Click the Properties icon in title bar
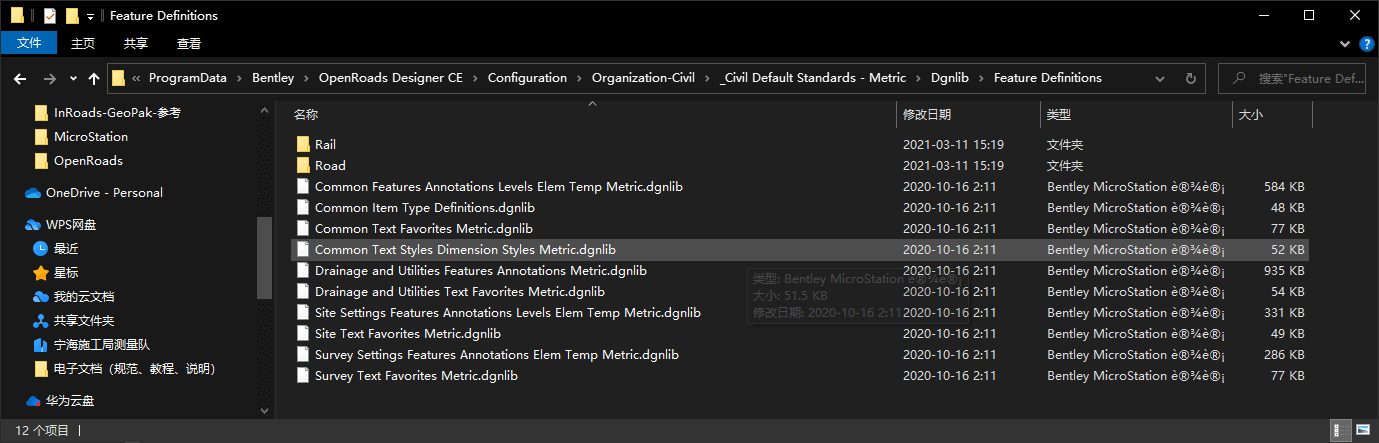Screen dimensions: 1379x443 pos(50,16)
